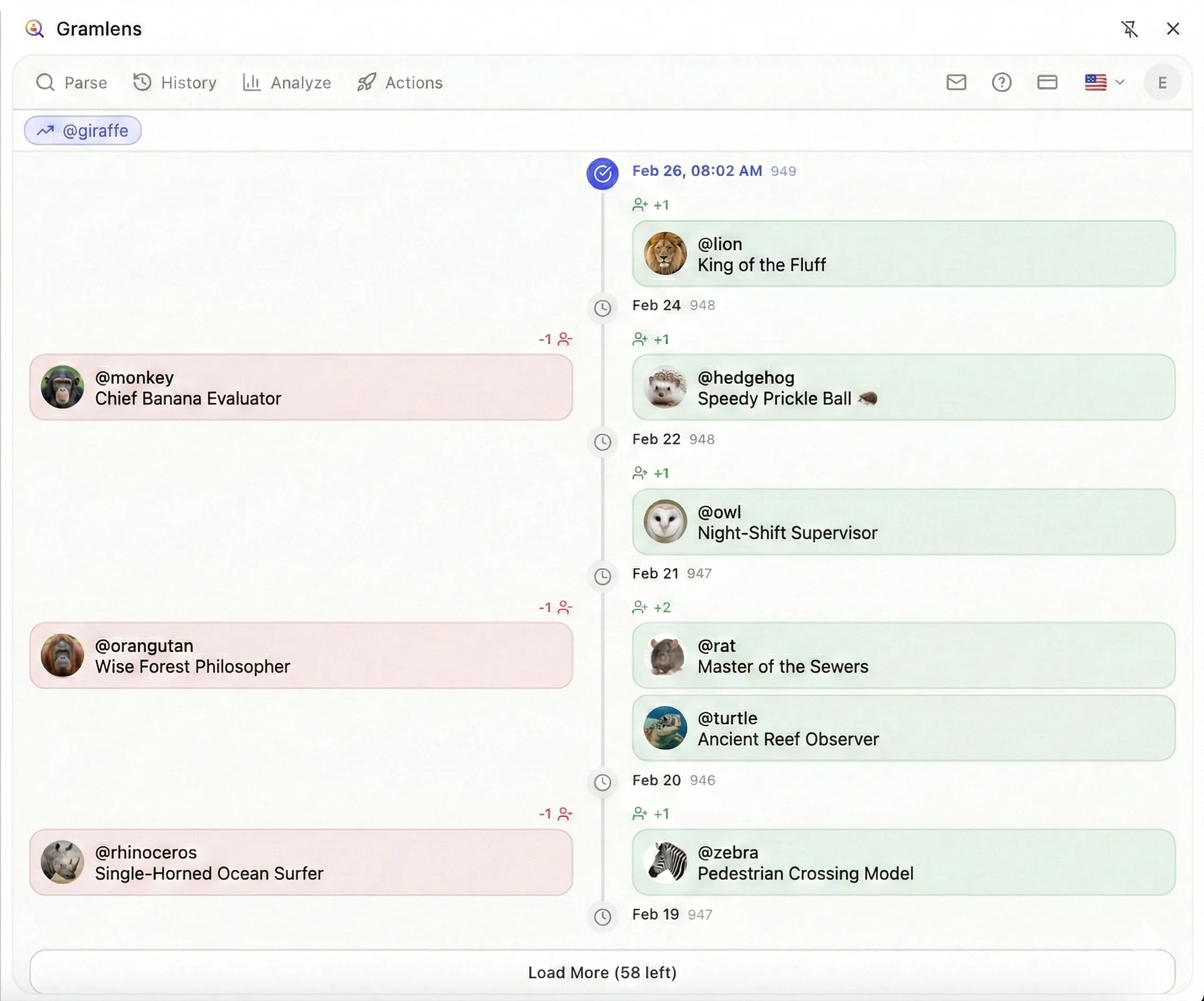
Task: Toggle the clock marker next to Feb 22
Action: (603, 442)
